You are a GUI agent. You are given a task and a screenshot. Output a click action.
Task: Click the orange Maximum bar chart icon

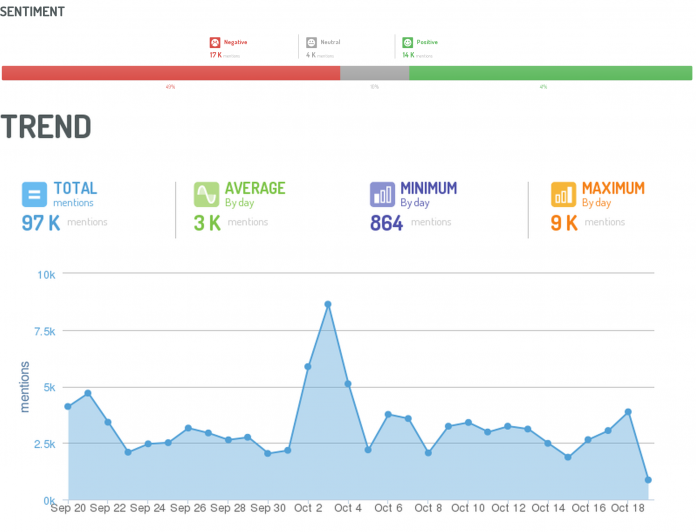point(563,194)
